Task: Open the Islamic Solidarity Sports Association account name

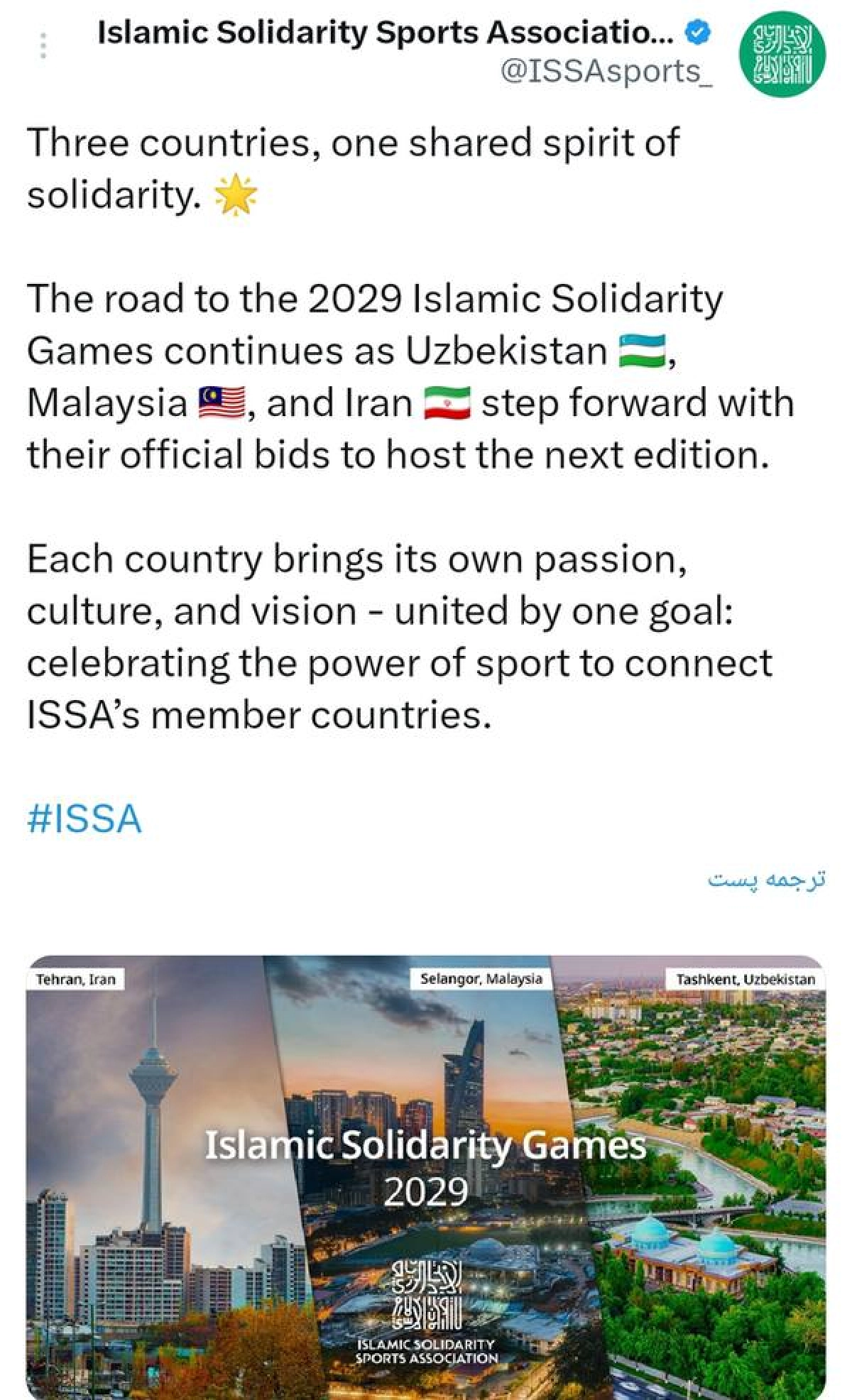Action: 386,33
